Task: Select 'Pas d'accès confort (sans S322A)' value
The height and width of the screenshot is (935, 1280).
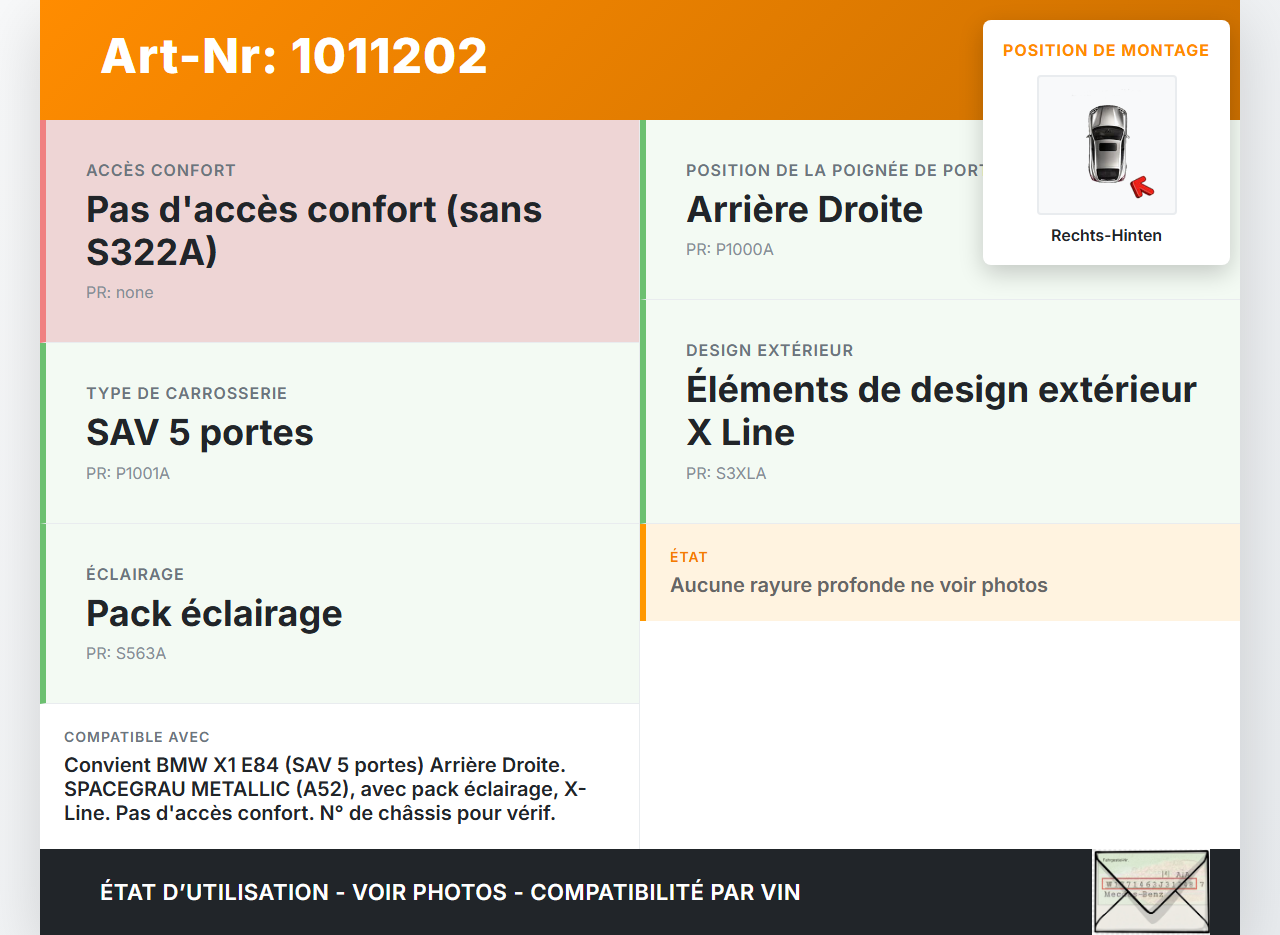Action: [314, 230]
